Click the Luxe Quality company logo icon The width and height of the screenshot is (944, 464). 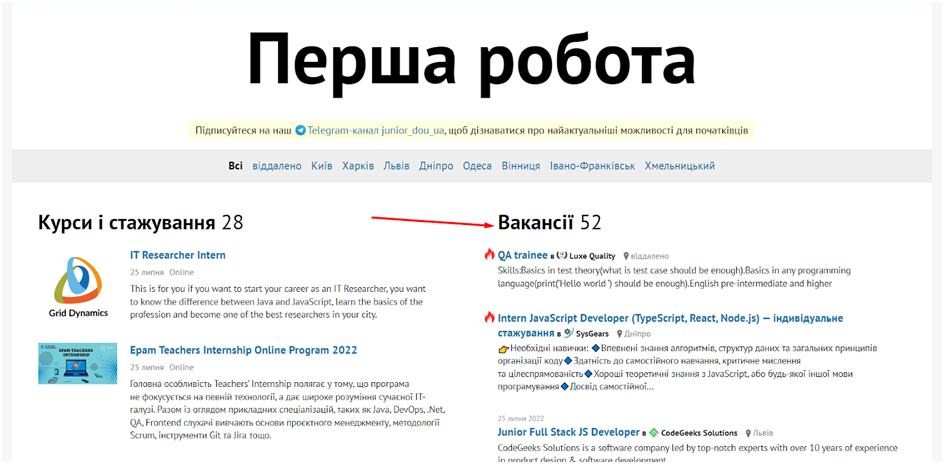tap(562, 256)
